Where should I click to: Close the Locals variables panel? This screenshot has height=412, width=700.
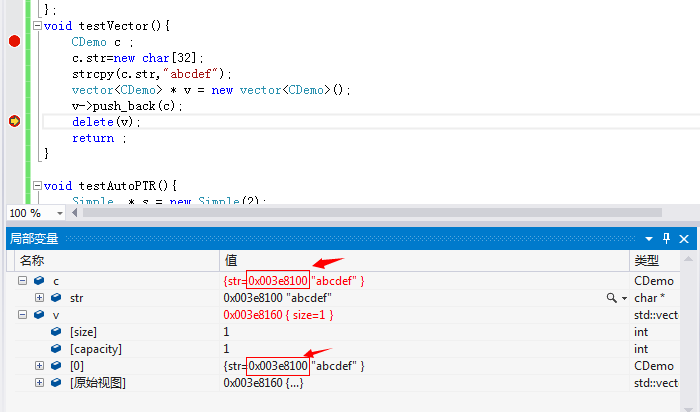pos(684,239)
